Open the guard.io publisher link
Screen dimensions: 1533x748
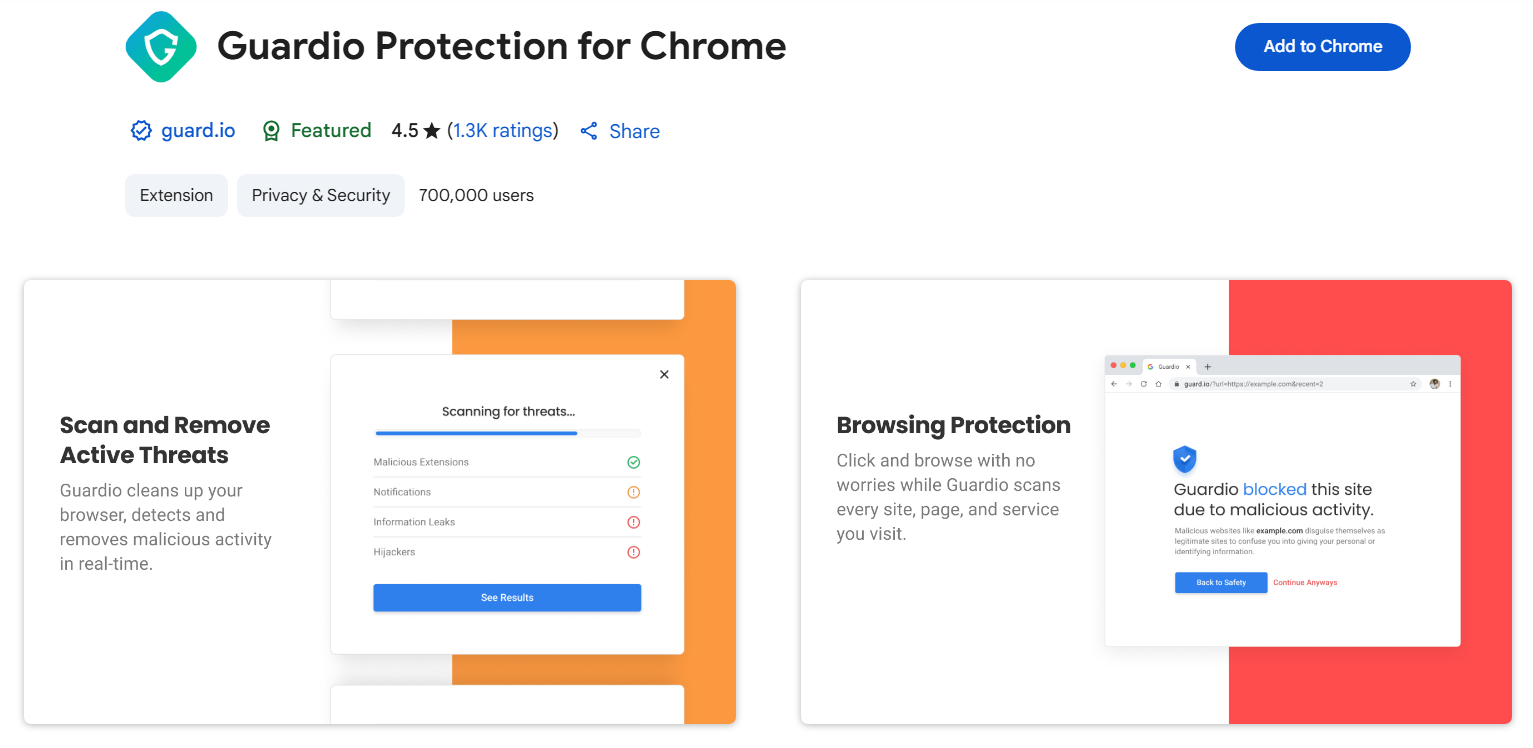(x=198, y=131)
